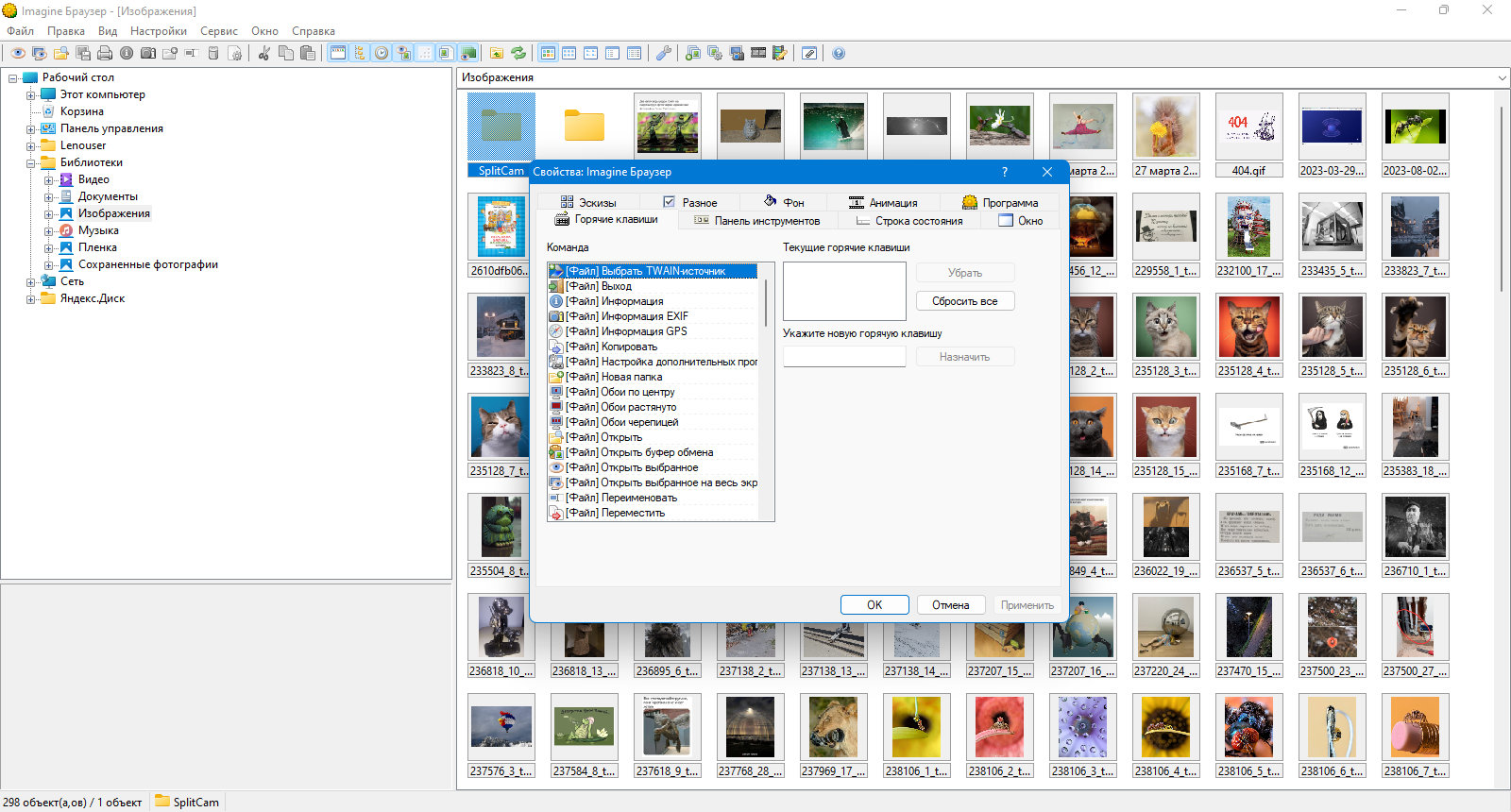This screenshot has width=1511, height=812.
Task: Open the Файл menu
Action: coord(20,31)
